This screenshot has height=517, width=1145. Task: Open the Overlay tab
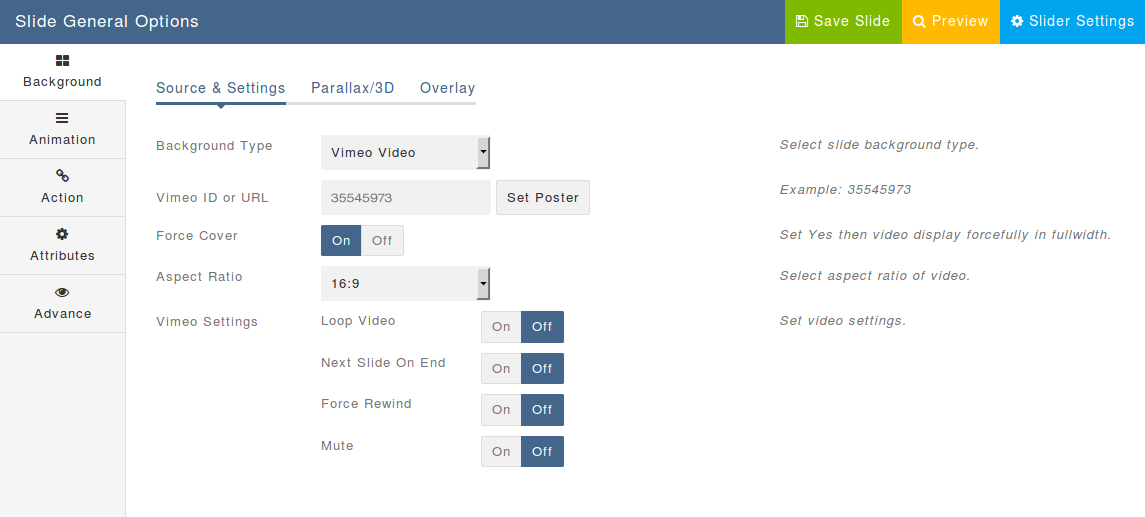448,88
